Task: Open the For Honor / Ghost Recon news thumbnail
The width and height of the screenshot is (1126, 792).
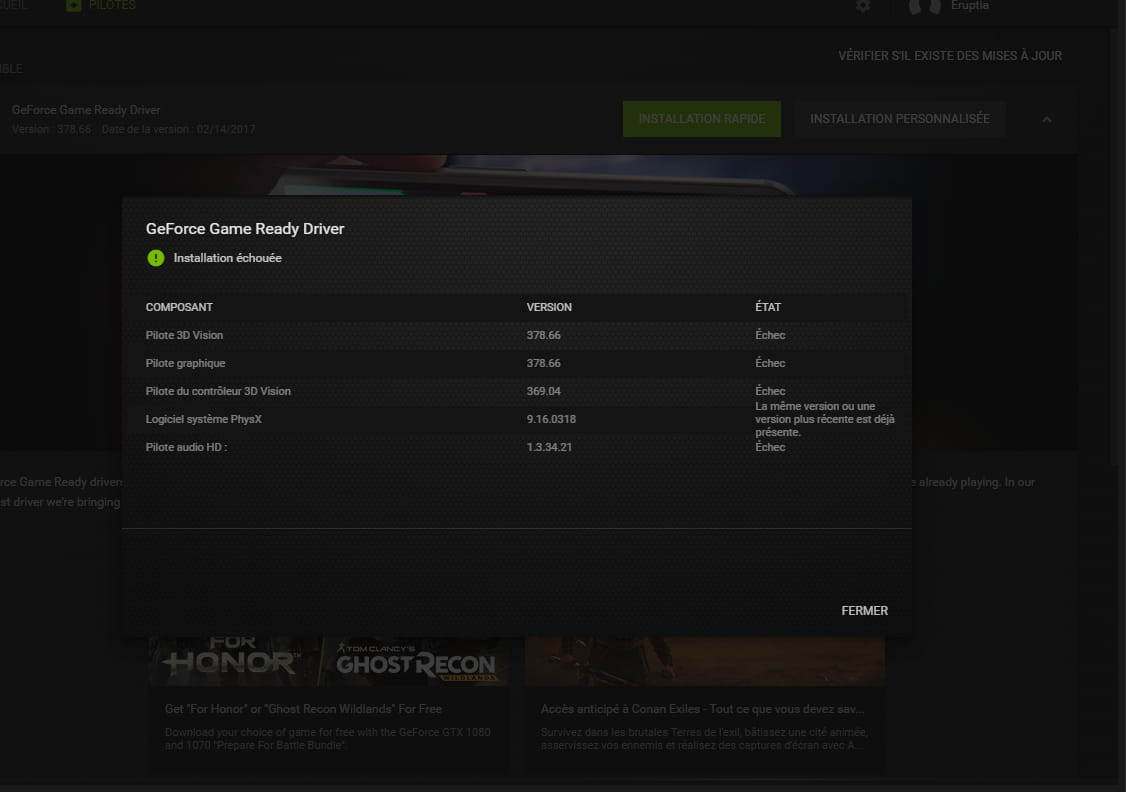Action: click(328, 661)
